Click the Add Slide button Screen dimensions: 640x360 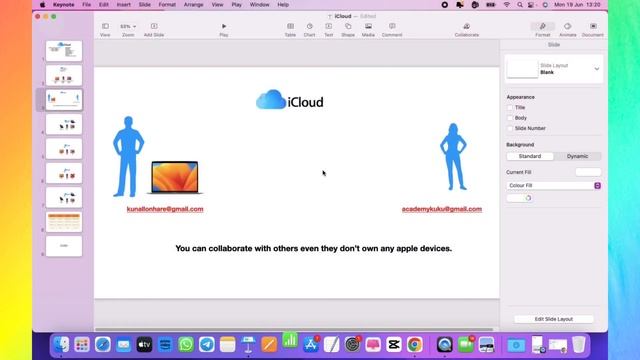pos(154,29)
